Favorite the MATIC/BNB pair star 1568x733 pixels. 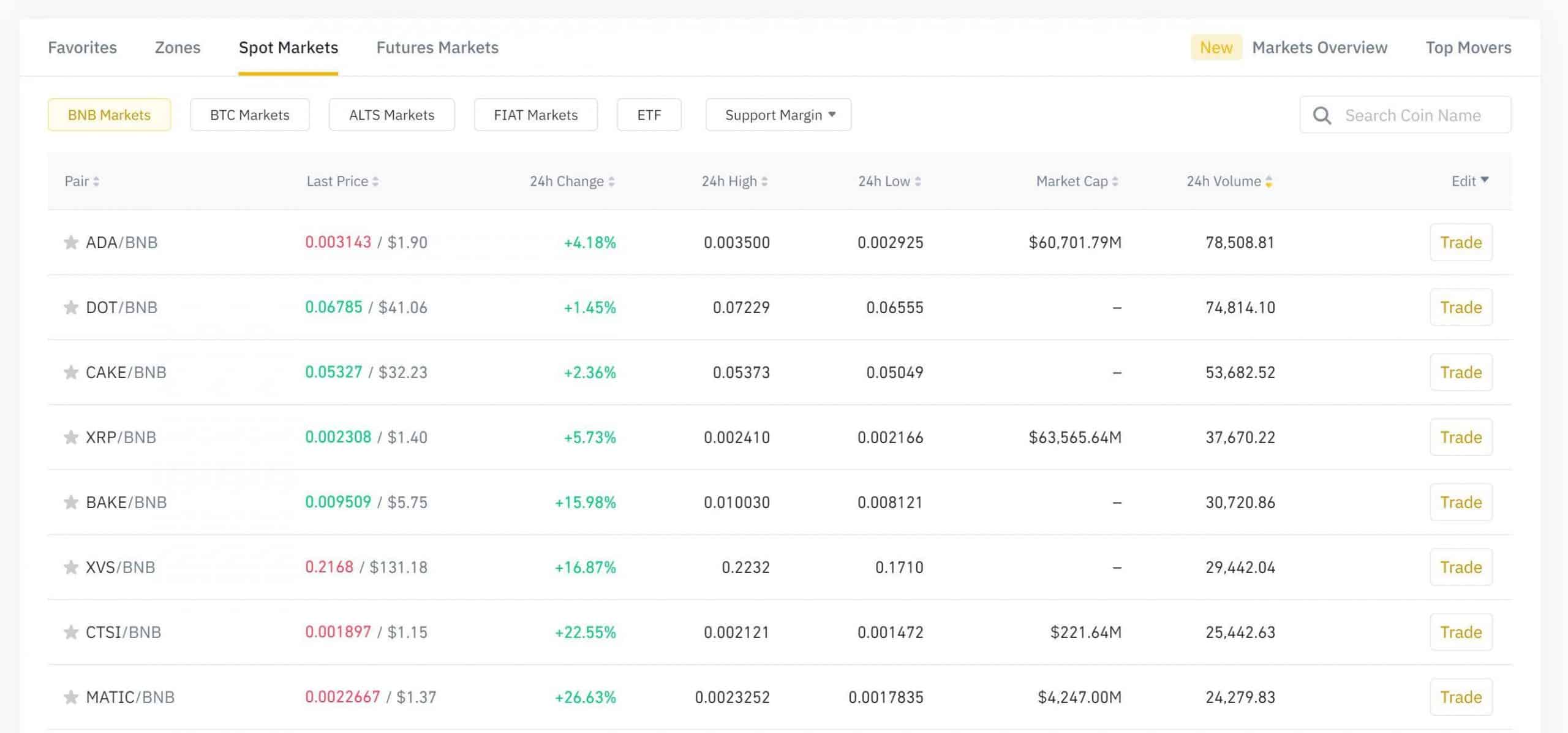point(71,697)
